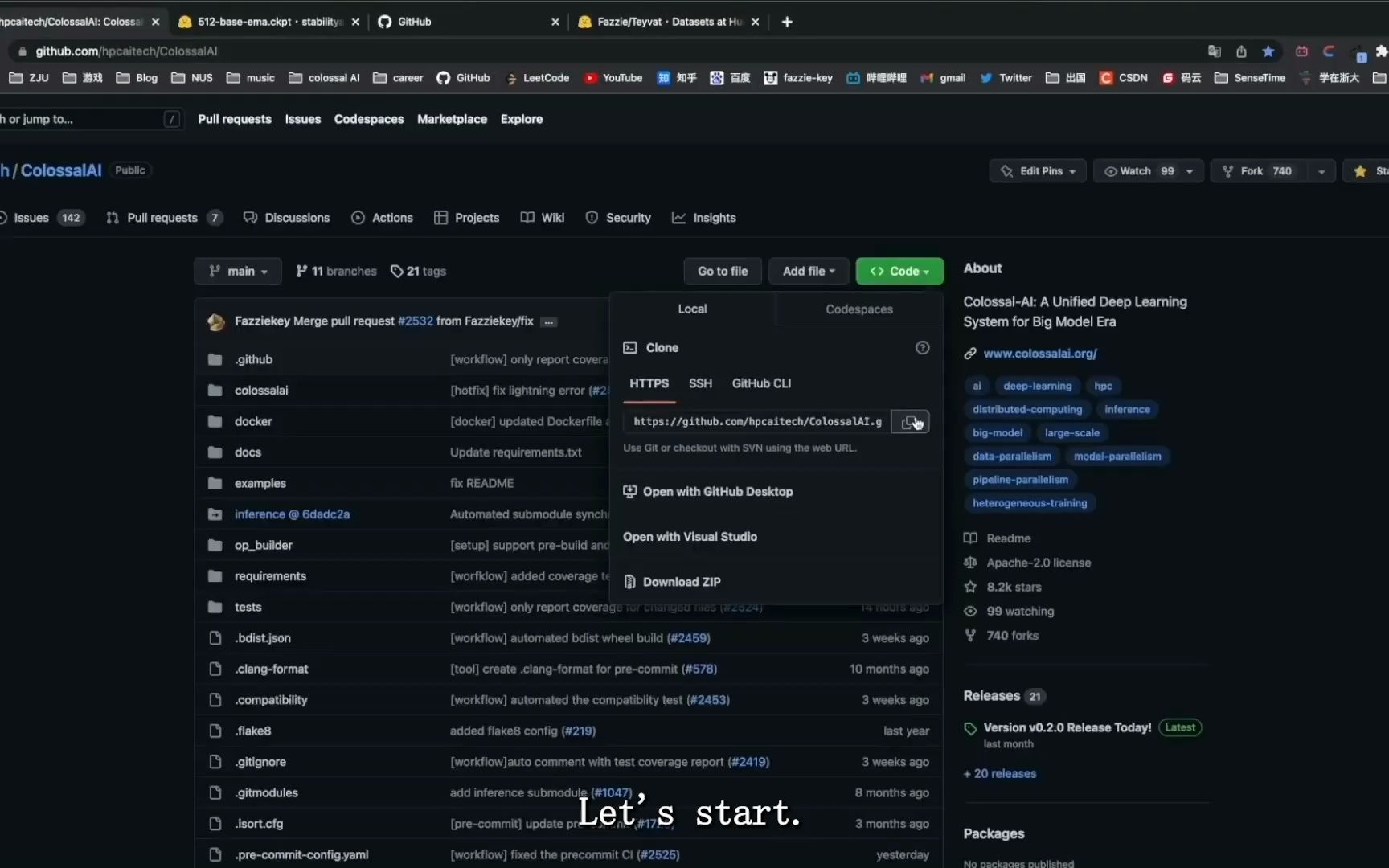Open the inference @ 6dadc2a submodule
This screenshot has width=1389, height=868.
(x=292, y=514)
